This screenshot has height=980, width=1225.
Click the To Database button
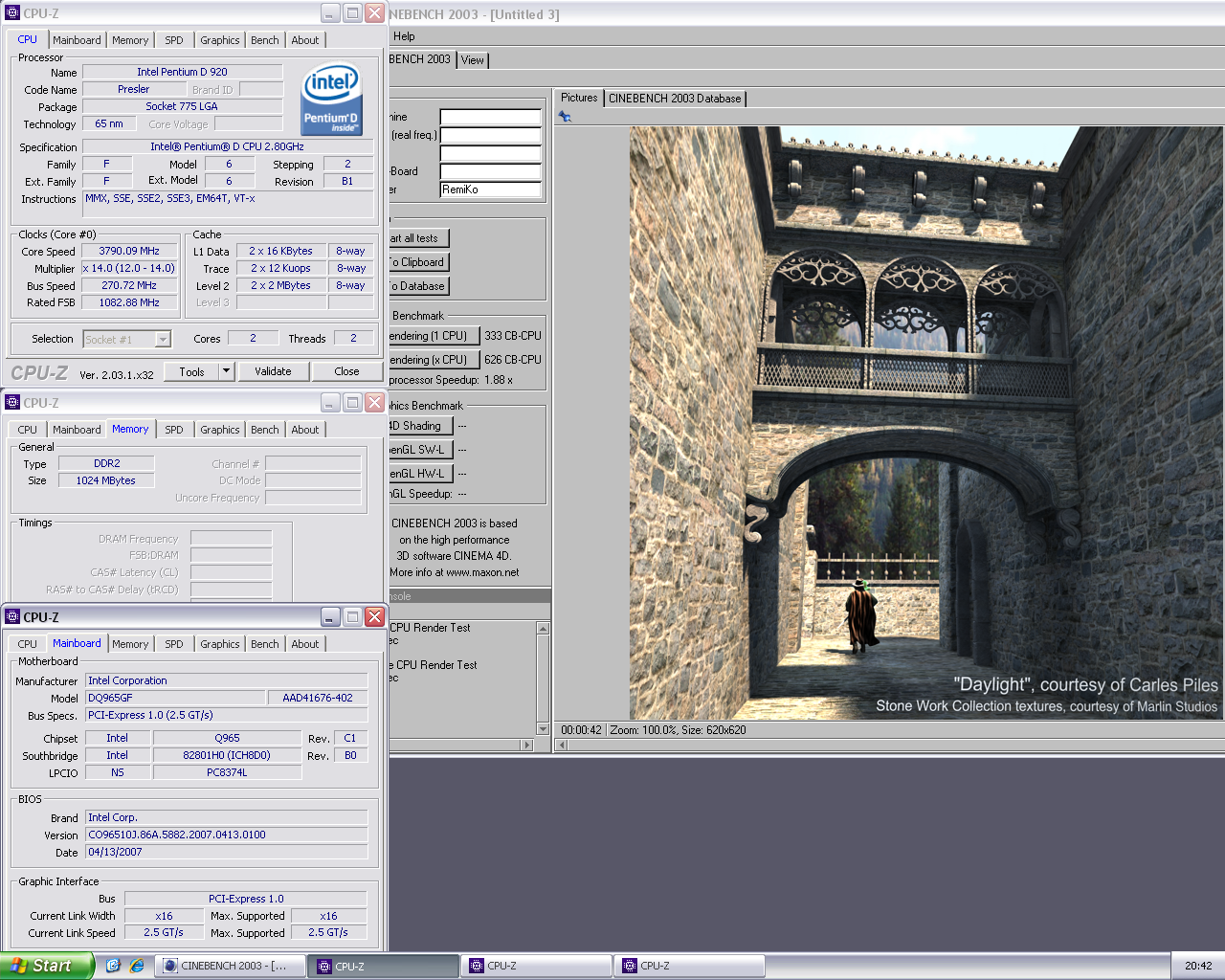tap(418, 286)
